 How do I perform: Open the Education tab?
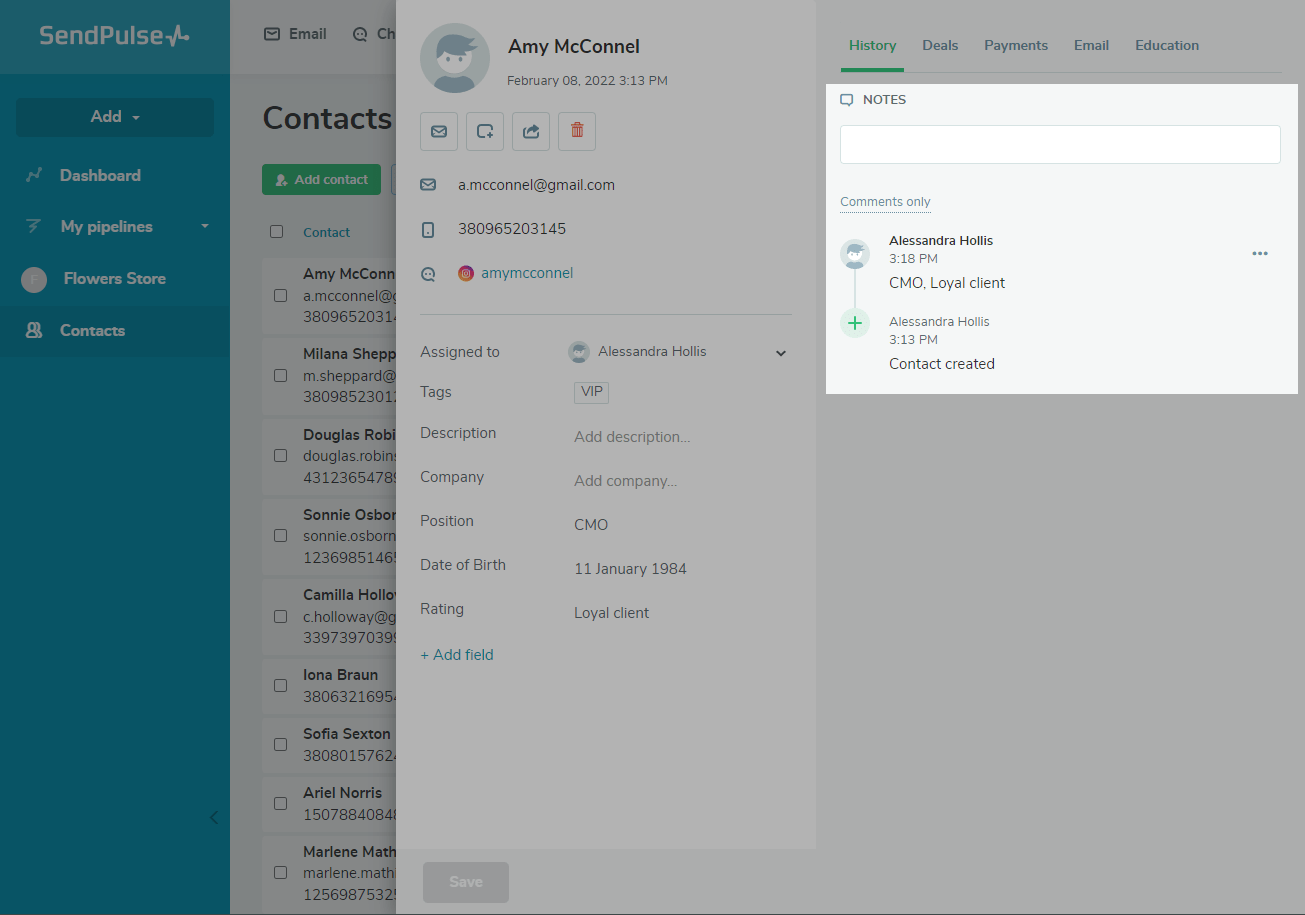(x=1167, y=46)
